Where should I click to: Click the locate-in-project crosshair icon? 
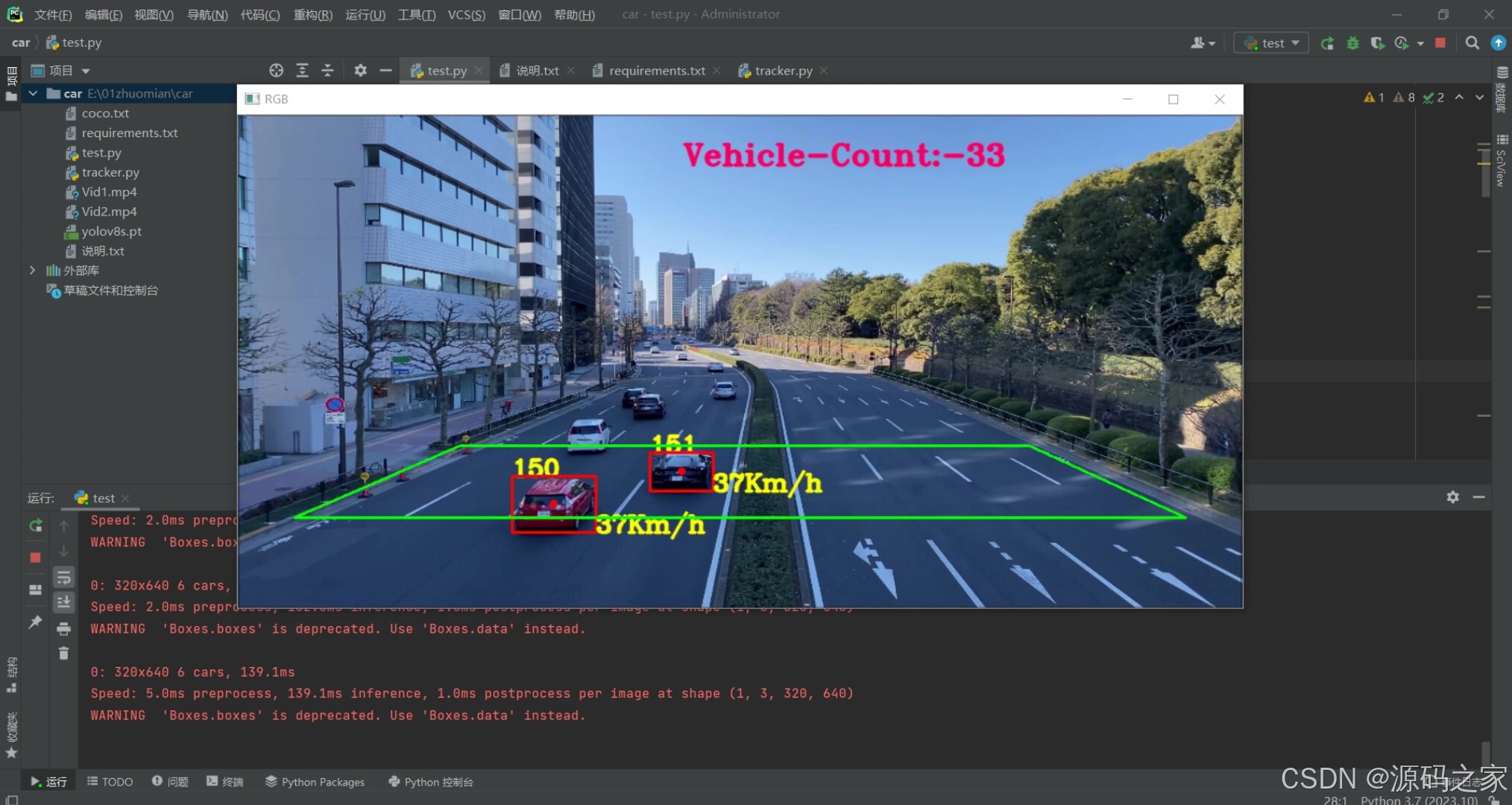[x=276, y=70]
